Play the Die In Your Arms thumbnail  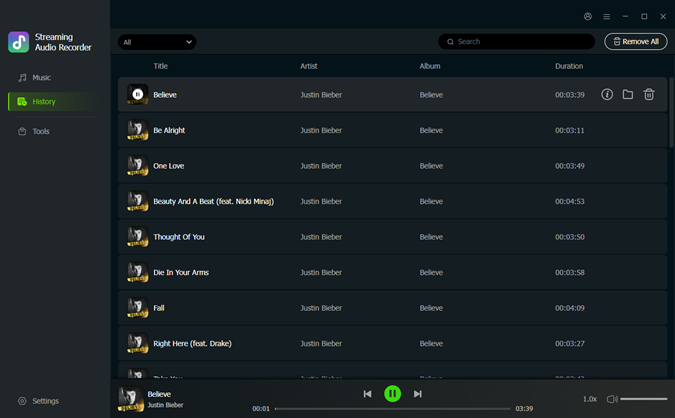[x=138, y=272]
